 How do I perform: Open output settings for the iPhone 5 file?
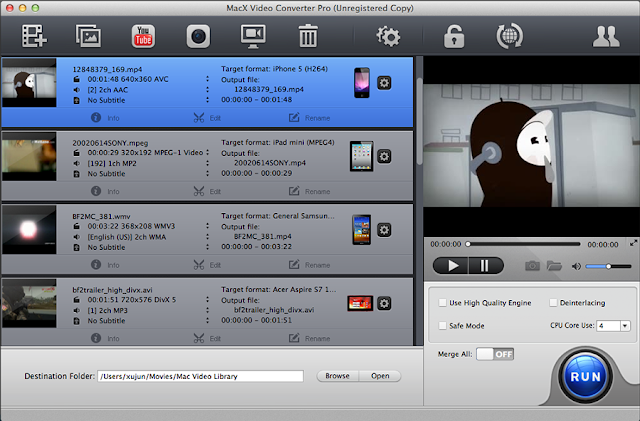pyautogui.click(x=384, y=84)
